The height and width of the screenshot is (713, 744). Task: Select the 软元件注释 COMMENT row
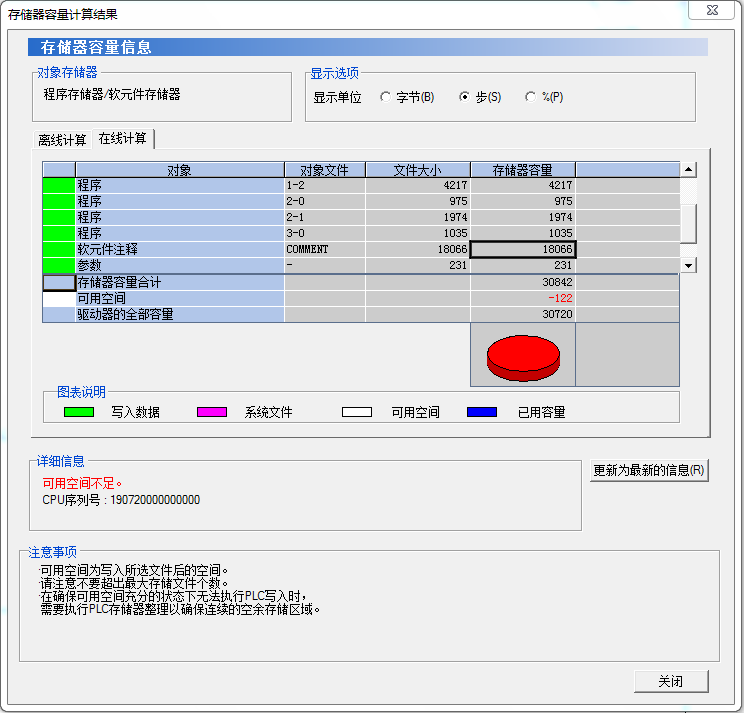pyautogui.click(x=180, y=249)
